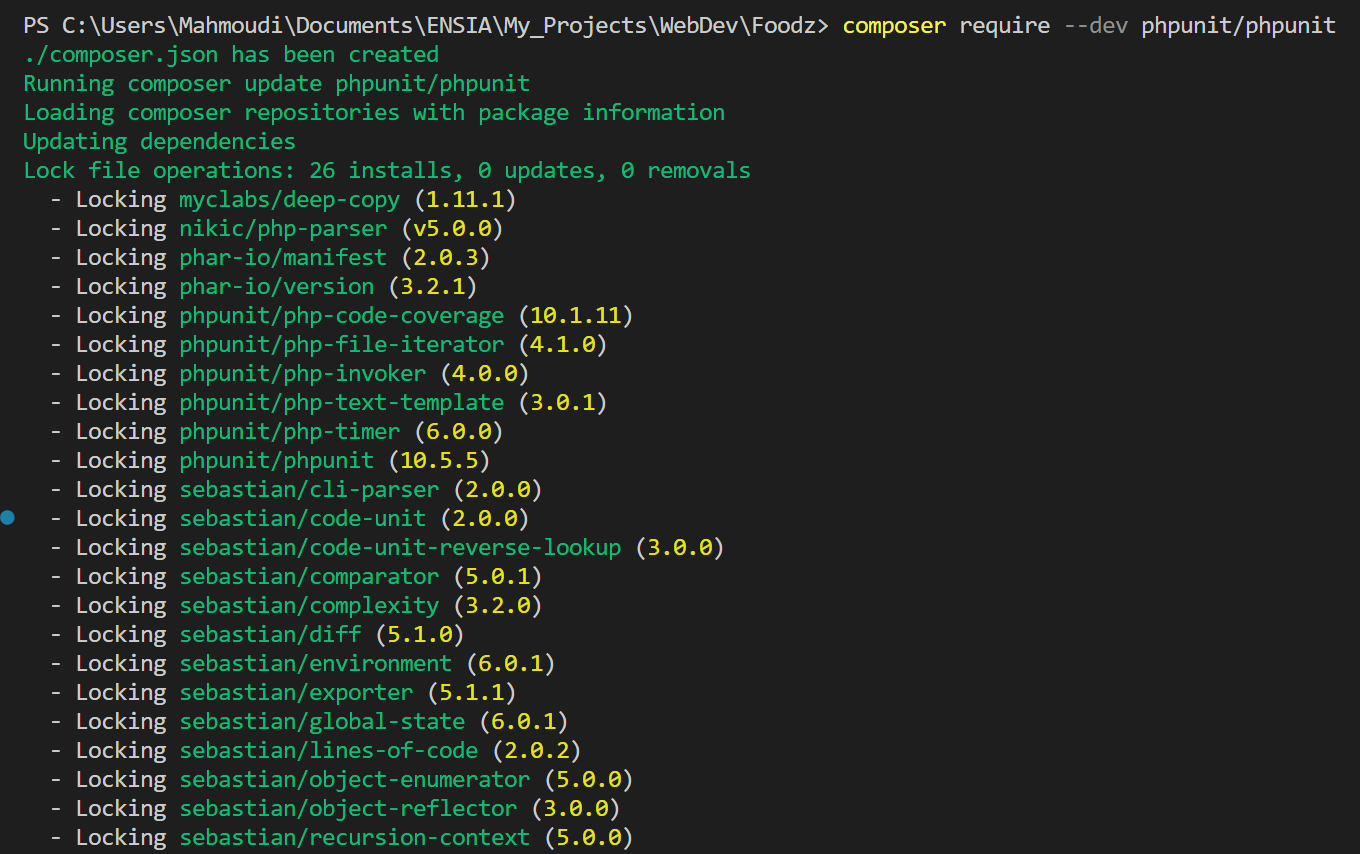The height and width of the screenshot is (854, 1360).
Task: Click version '5.1.0' of sebastian/diff
Action: [x=419, y=634]
